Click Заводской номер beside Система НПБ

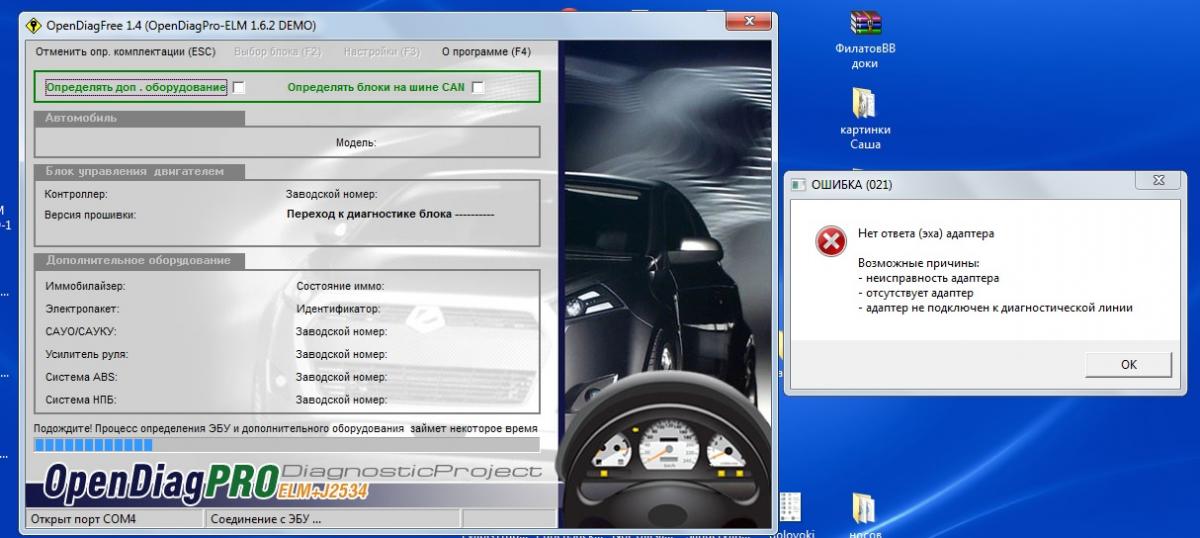tap(341, 400)
